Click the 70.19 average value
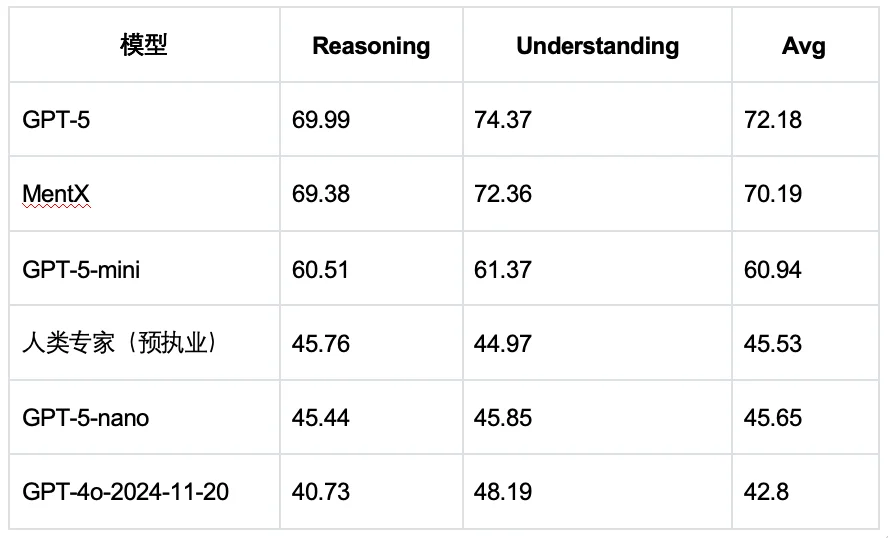Image resolution: width=888 pixels, height=538 pixels. click(773, 194)
